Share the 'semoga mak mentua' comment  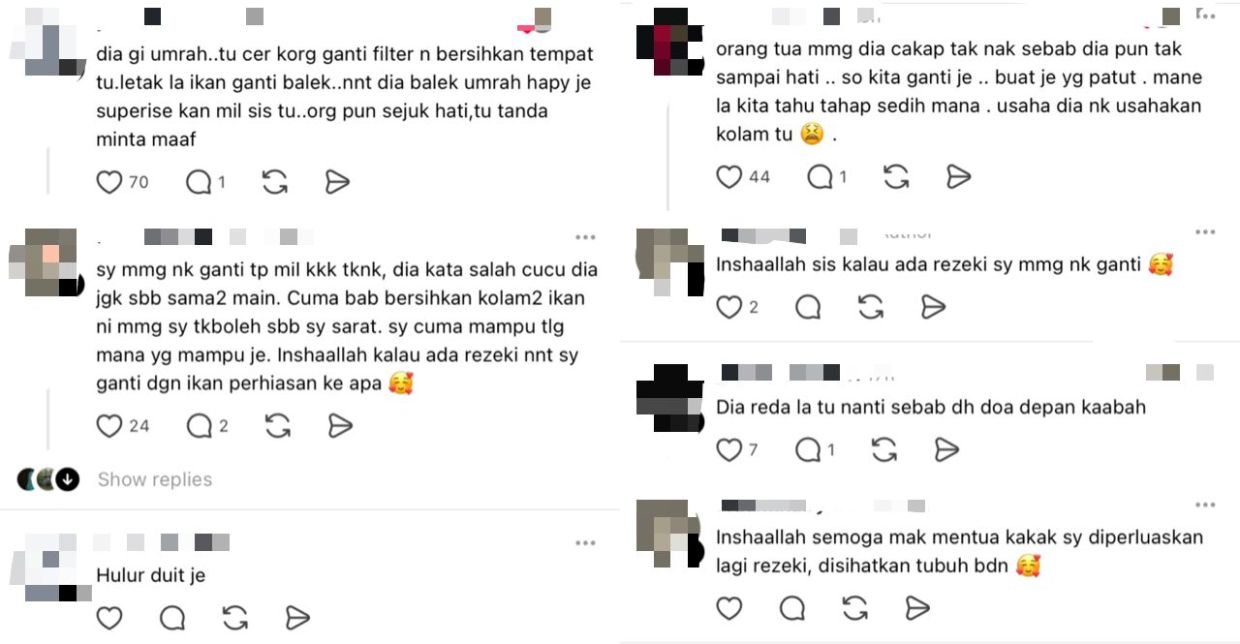point(916,608)
